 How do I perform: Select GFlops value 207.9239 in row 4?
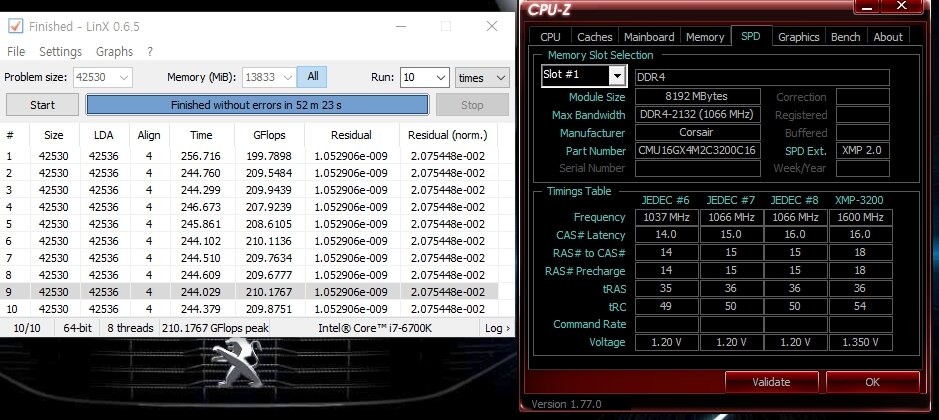click(x=269, y=207)
